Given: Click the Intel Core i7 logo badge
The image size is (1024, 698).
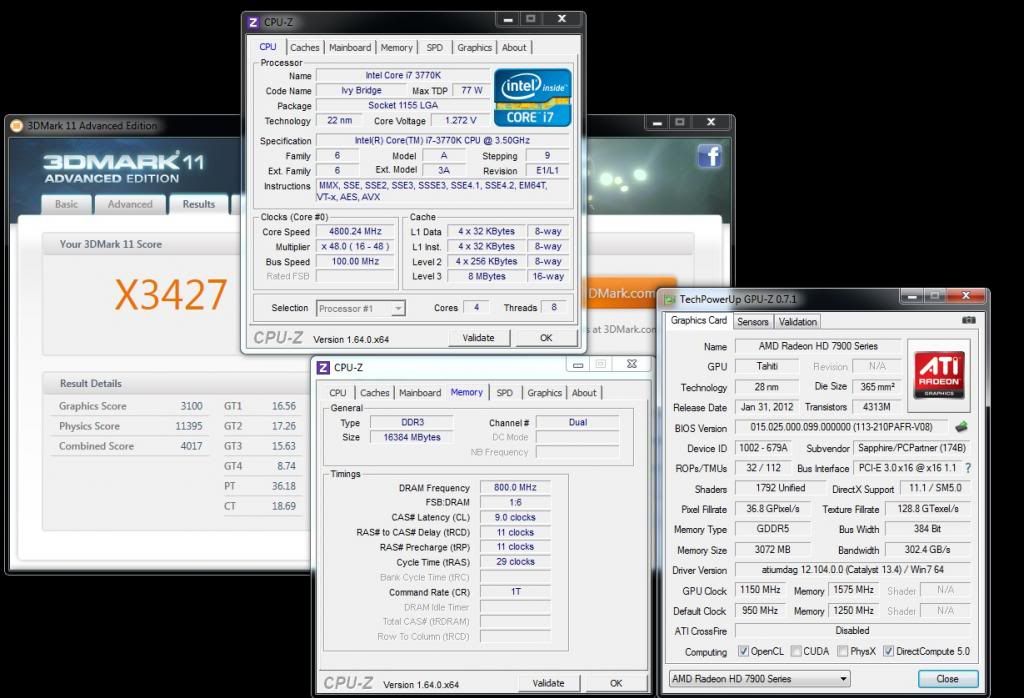Looking at the screenshot, I should point(532,97).
